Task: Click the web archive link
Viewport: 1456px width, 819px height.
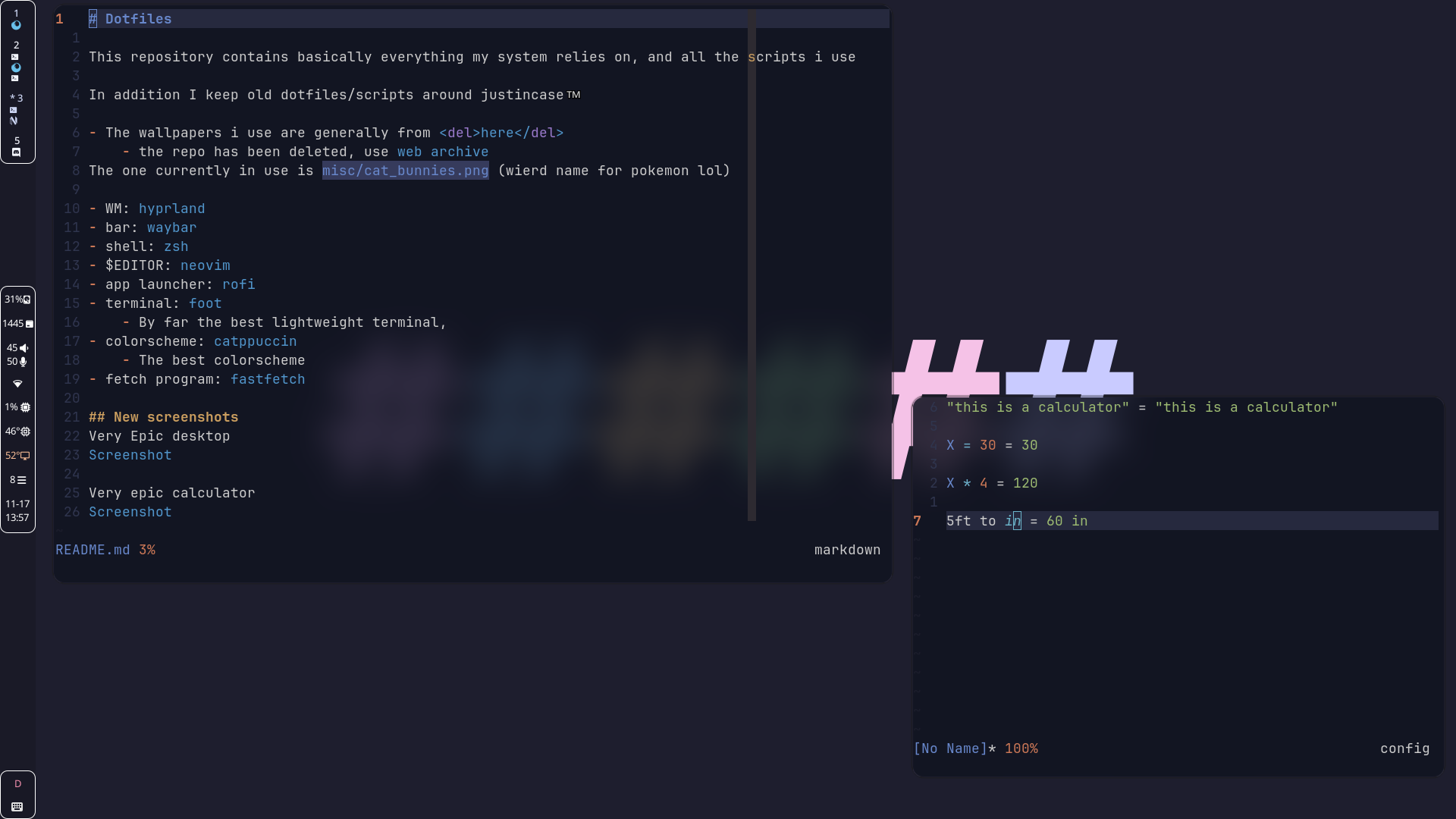Action: [x=442, y=152]
